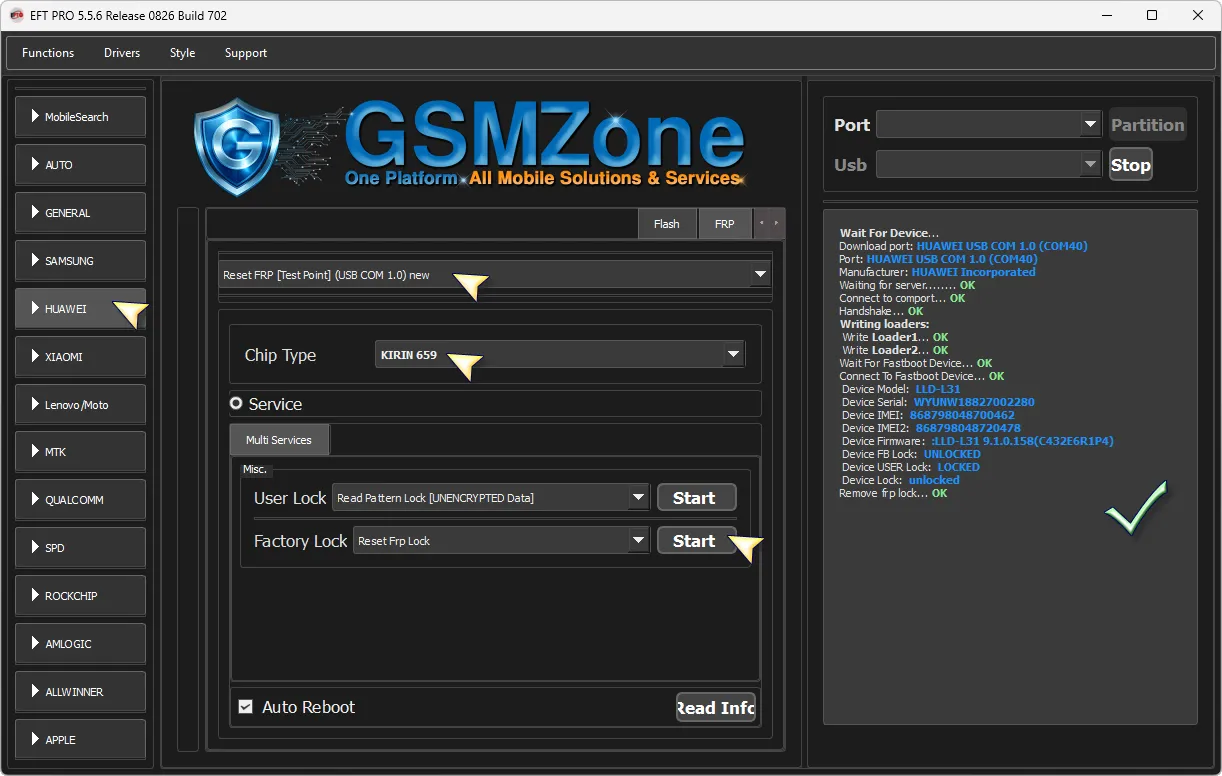The width and height of the screenshot is (1222, 776).
Task: Open the Support menu
Action: (246, 53)
